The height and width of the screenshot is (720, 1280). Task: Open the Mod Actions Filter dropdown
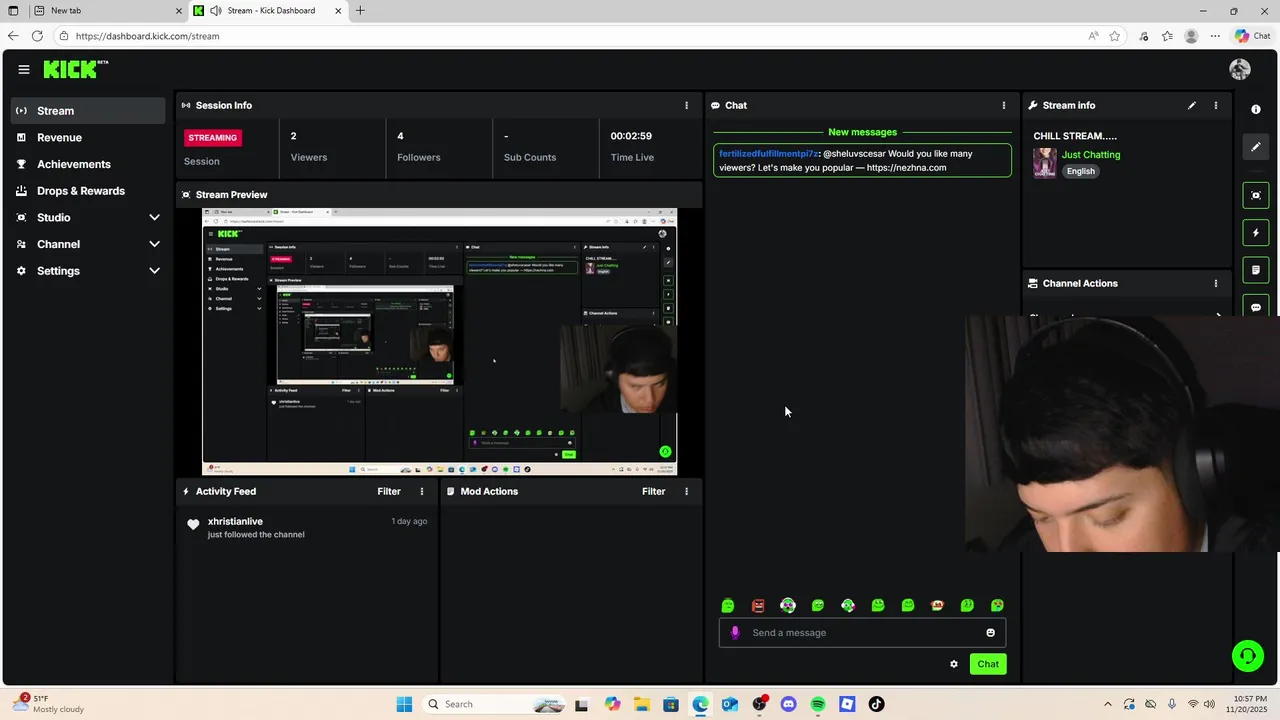pyautogui.click(x=653, y=491)
